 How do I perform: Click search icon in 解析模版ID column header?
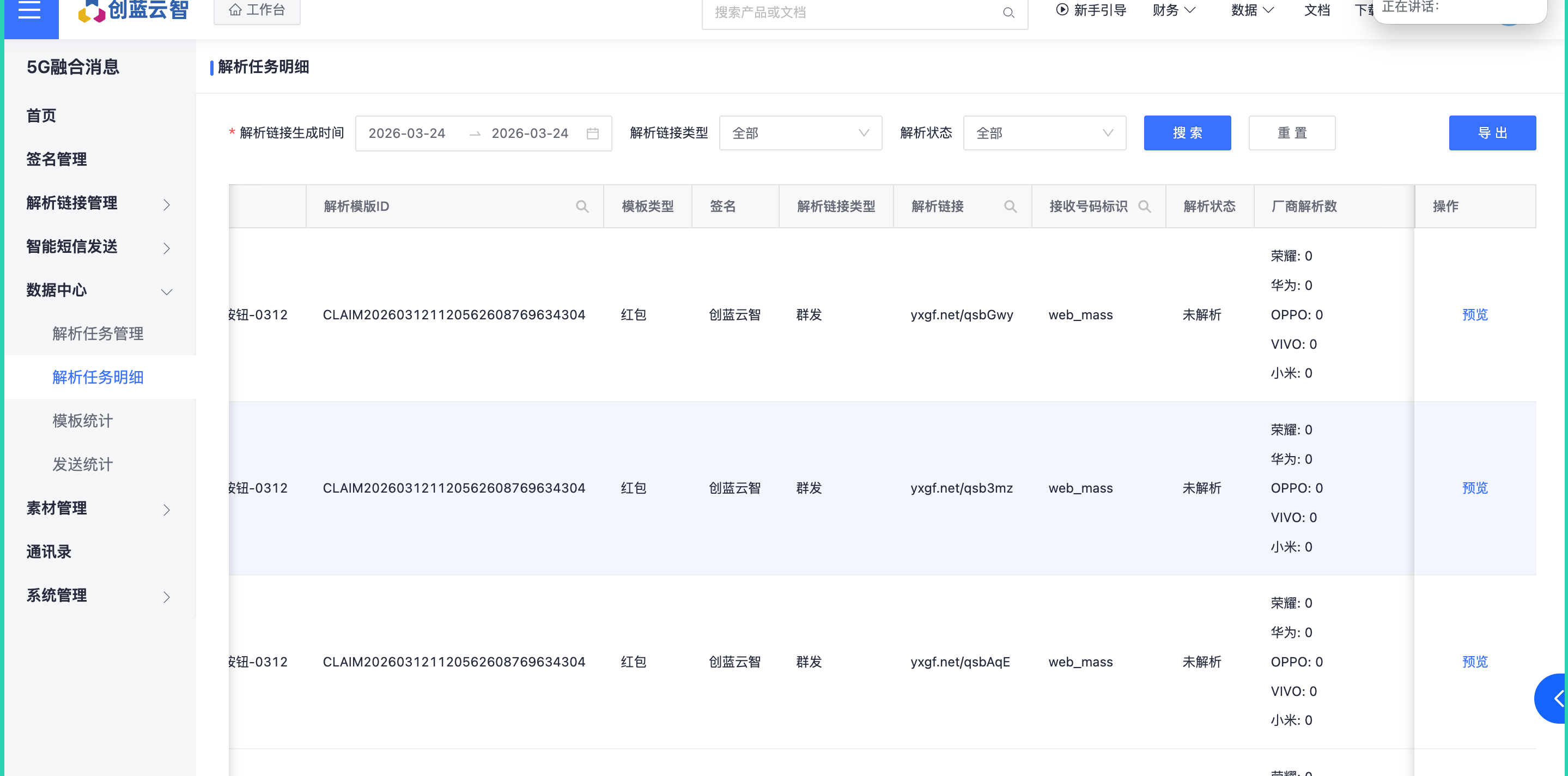[582, 207]
